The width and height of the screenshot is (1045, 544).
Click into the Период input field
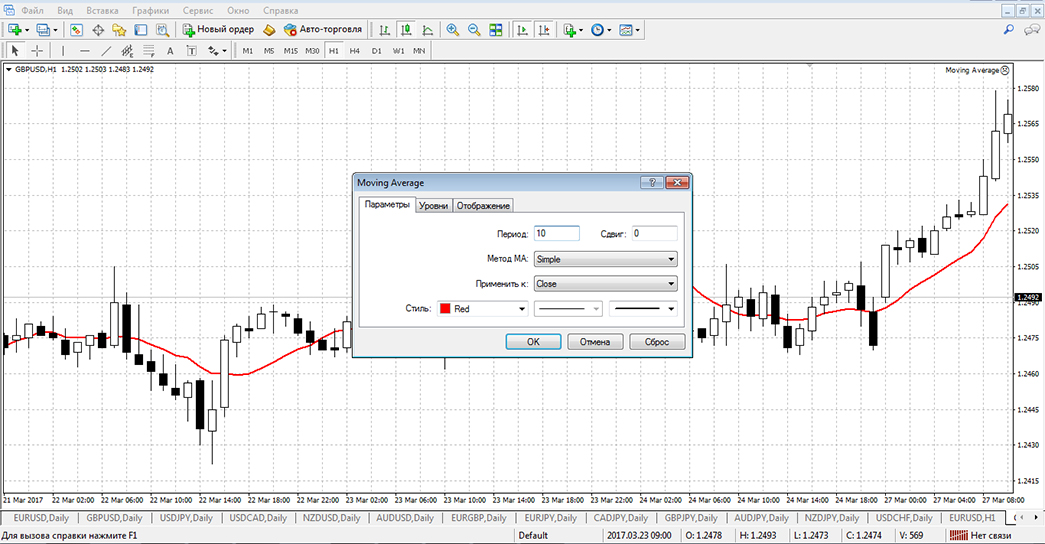(556, 233)
